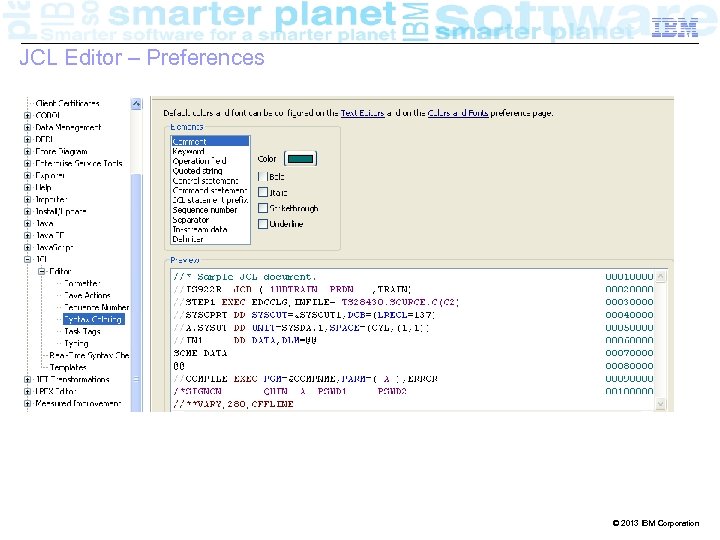Select Command statement element
Viewport: 720px width, 540px height.
pos(210,190)
